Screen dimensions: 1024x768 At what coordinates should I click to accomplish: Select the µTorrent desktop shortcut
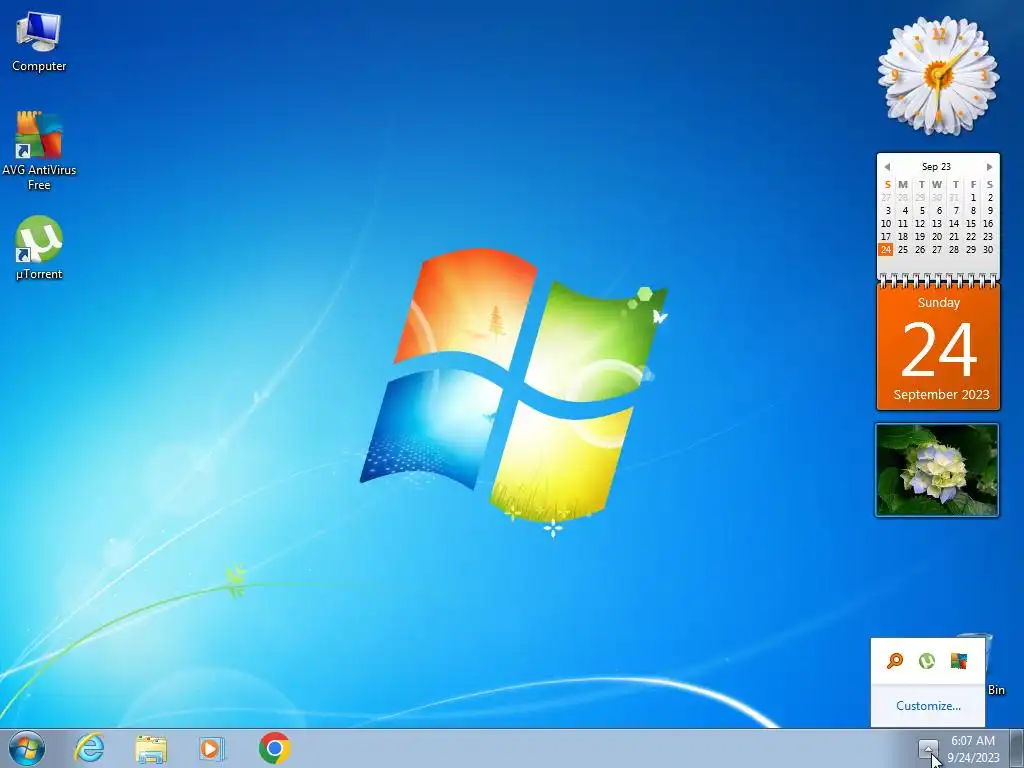point(39,248)
